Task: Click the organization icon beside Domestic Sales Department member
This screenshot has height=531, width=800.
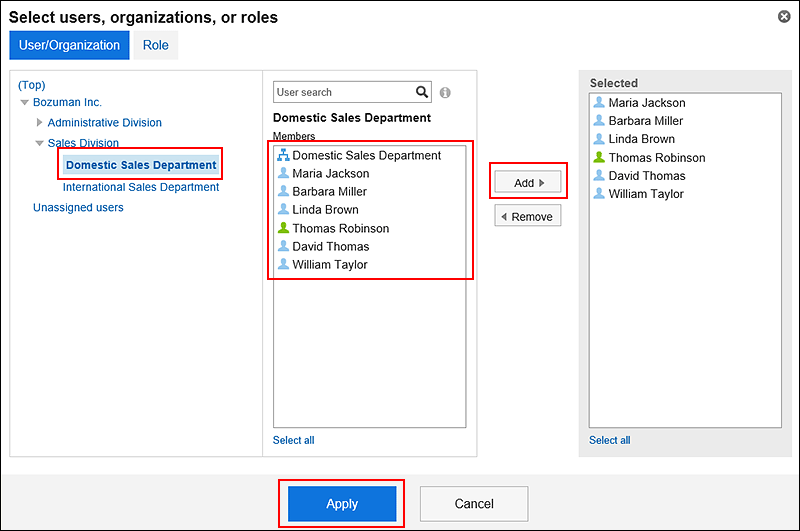Action: [283, 155]
